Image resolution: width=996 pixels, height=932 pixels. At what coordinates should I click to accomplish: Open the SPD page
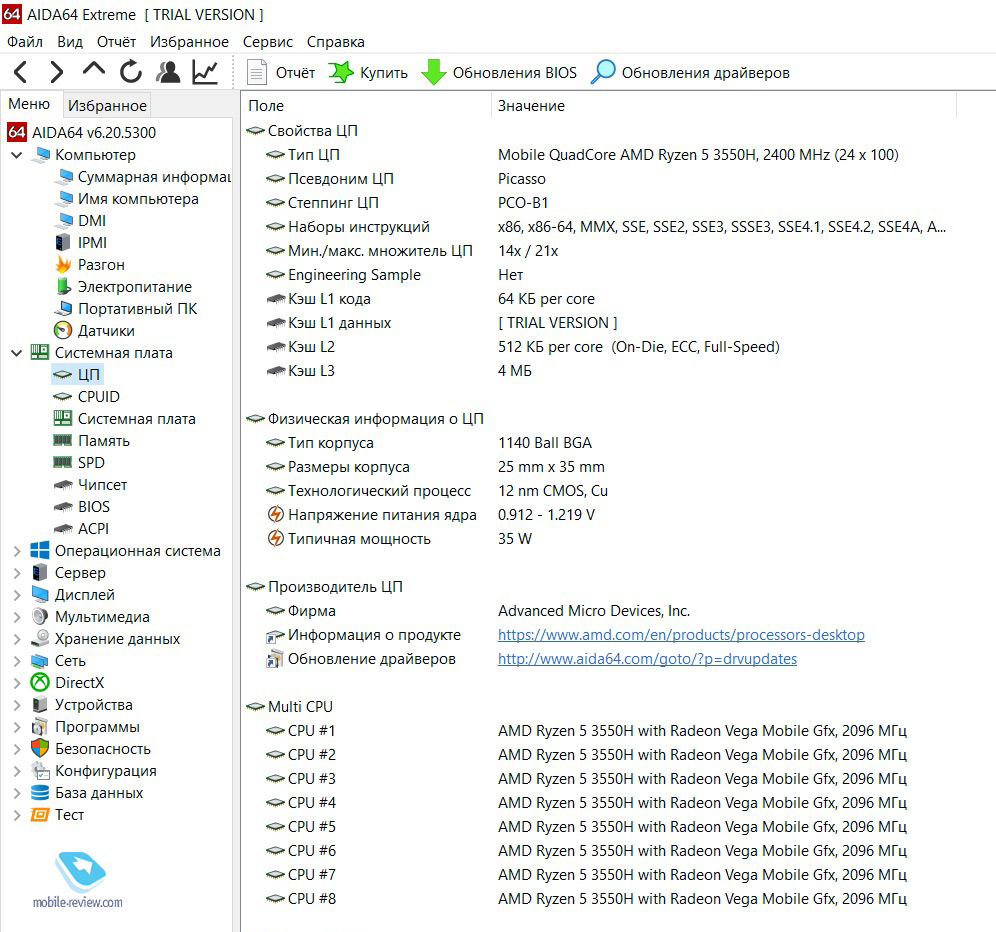point(79,463)
